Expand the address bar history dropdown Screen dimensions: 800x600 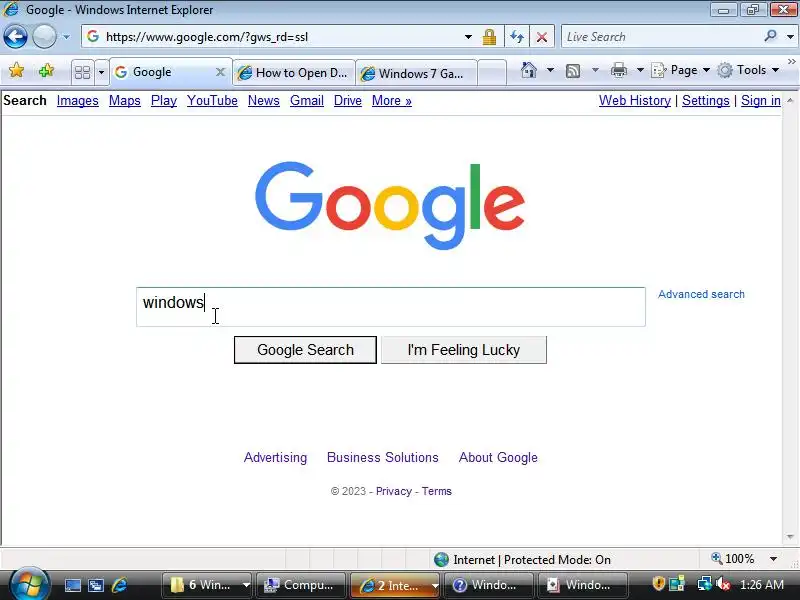468,37
